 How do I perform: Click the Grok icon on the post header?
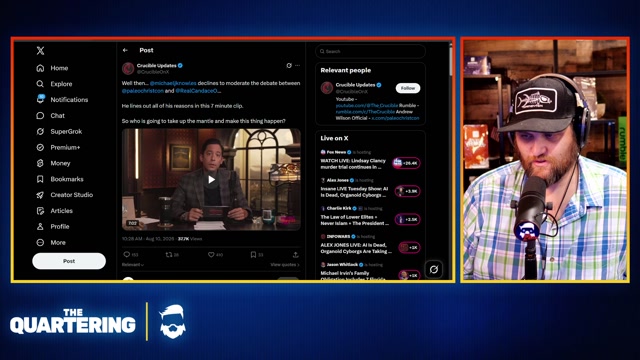tap(289, 65)
